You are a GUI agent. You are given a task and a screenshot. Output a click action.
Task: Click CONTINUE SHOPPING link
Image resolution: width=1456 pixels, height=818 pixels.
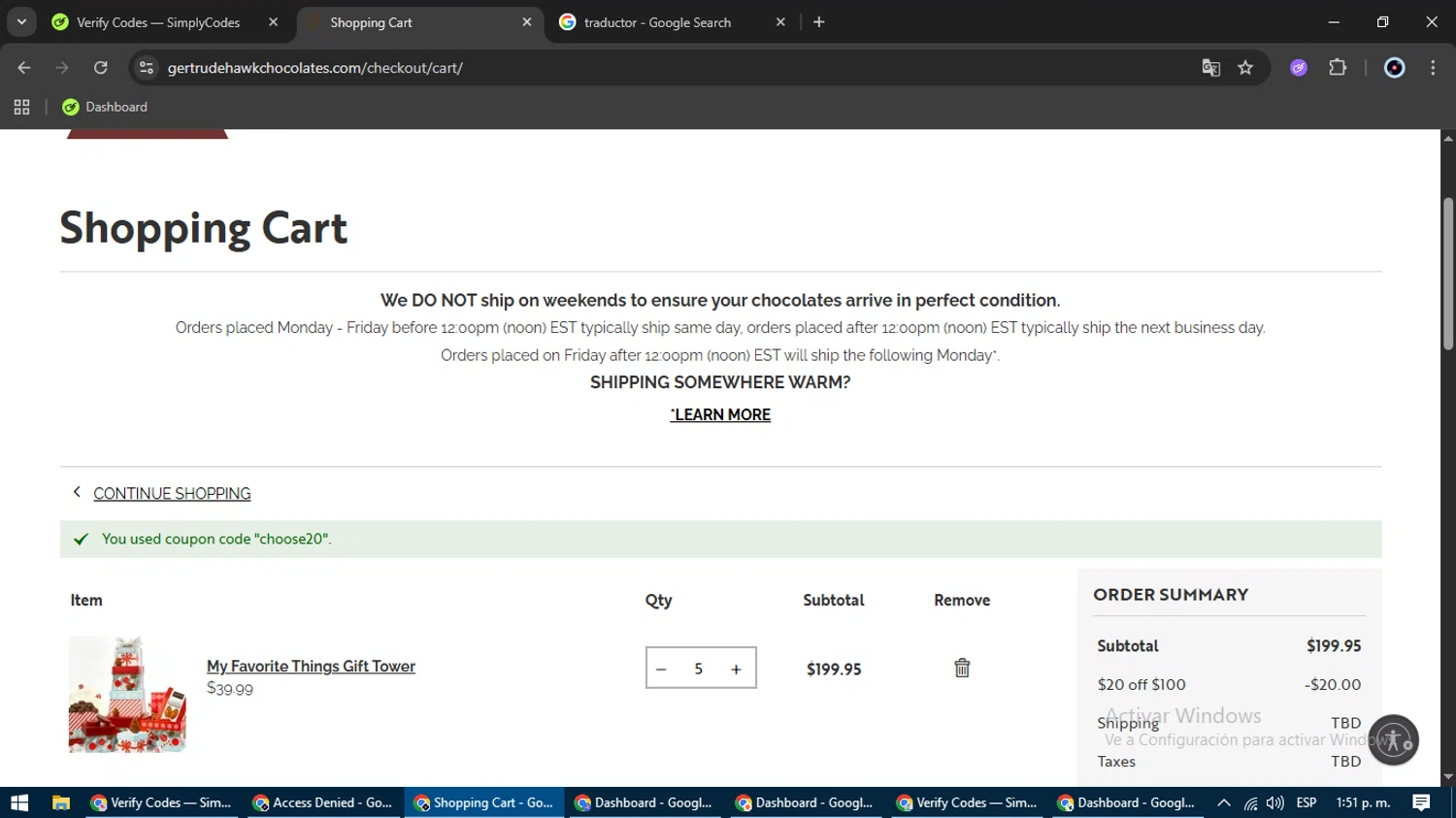pos(172,494)
